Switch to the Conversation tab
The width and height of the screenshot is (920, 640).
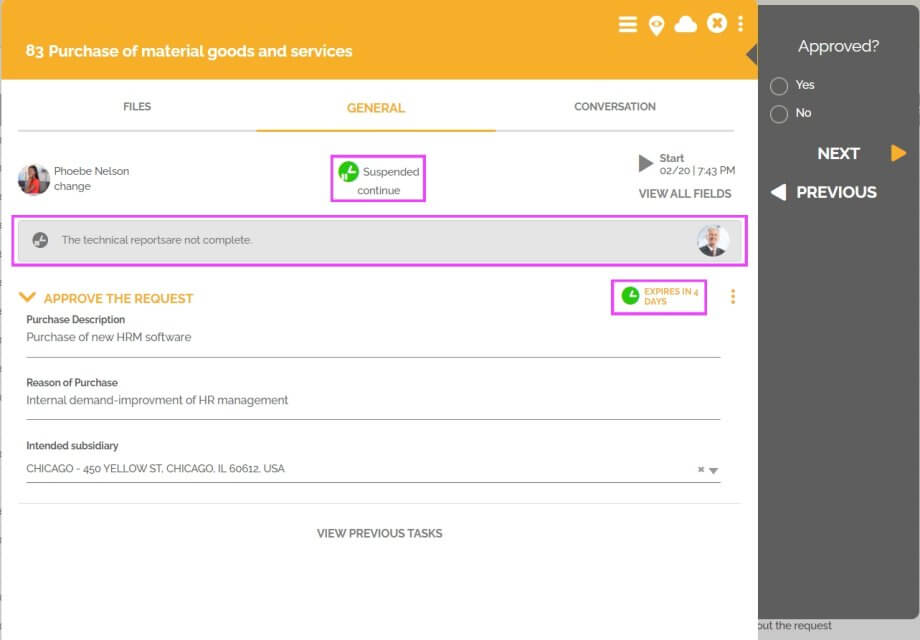pyautogui.click(x=614, y=106)
